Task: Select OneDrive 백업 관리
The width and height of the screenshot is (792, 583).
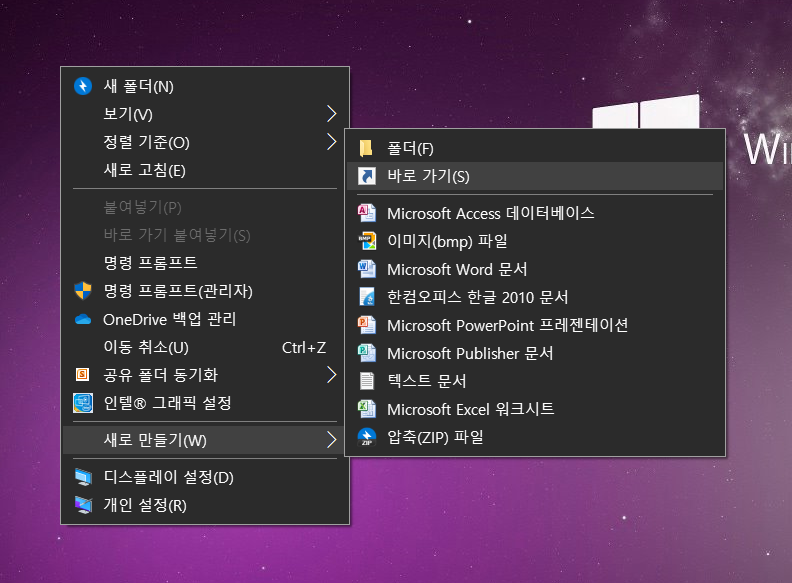Action: coord(205,319)
